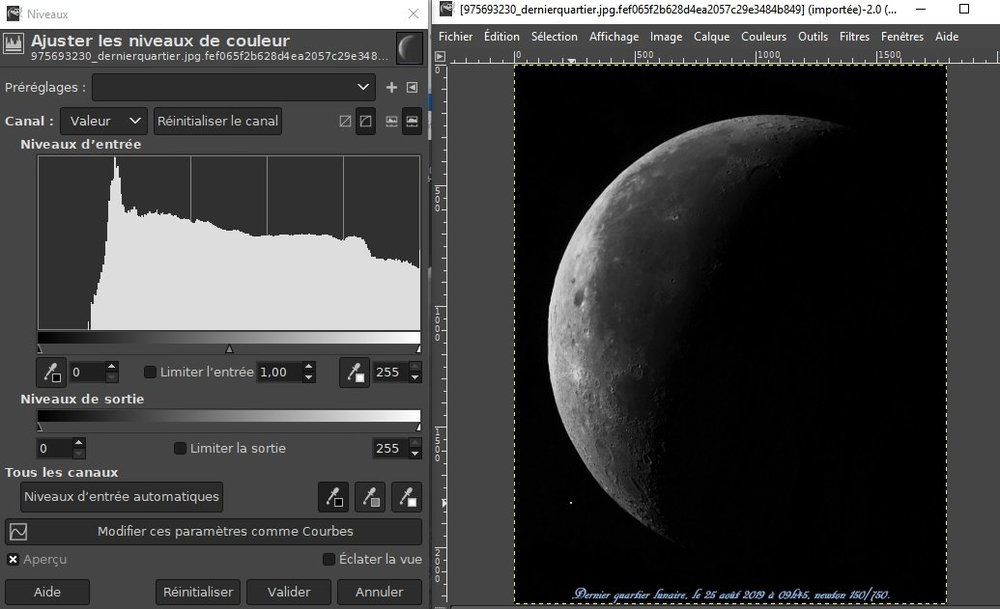Enable the Limiter l'entrée checkbox
Viewport: 1000px width, 609px height.
click(151, 372)
